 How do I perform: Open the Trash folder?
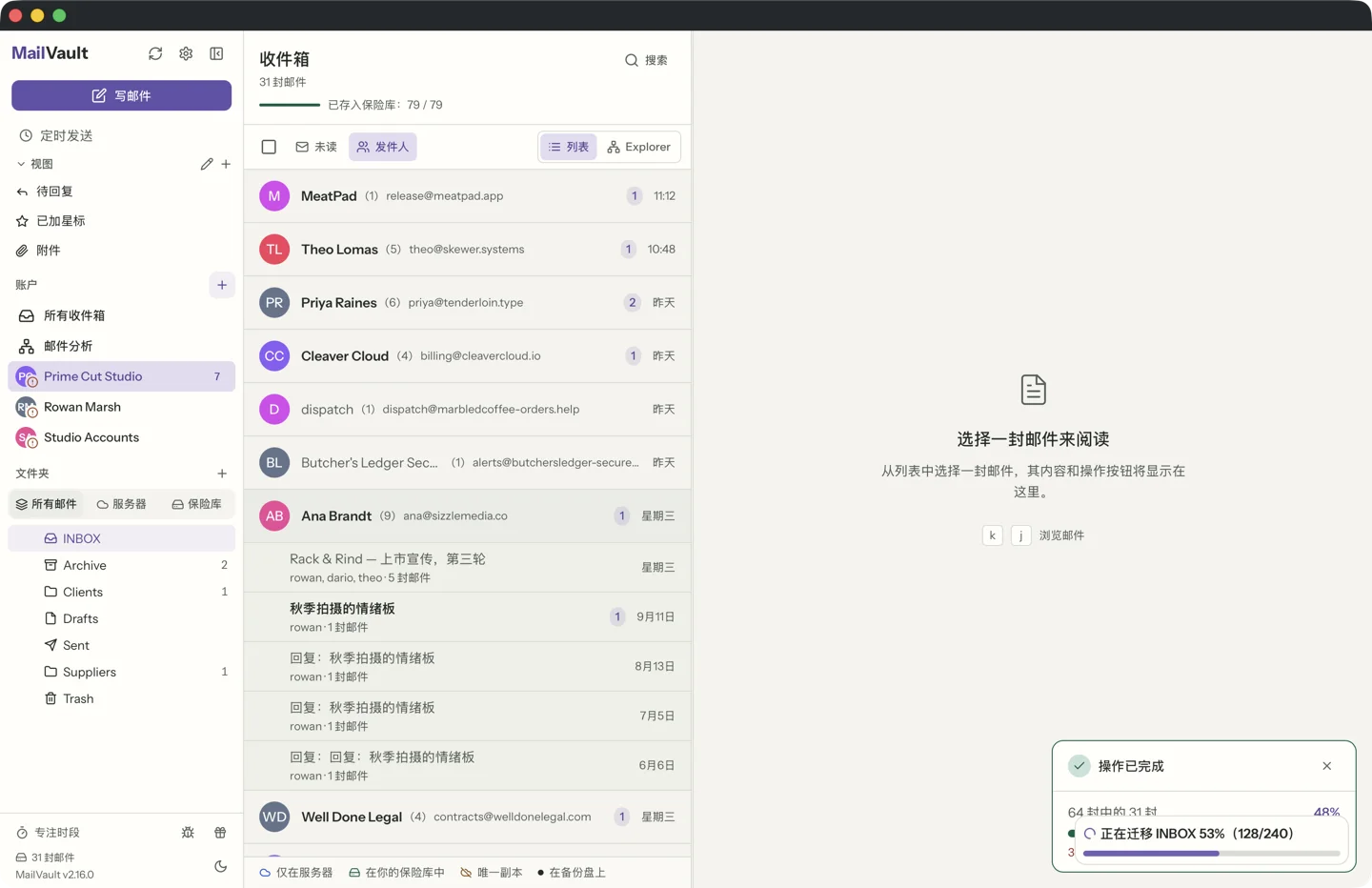tap(121, 698)
